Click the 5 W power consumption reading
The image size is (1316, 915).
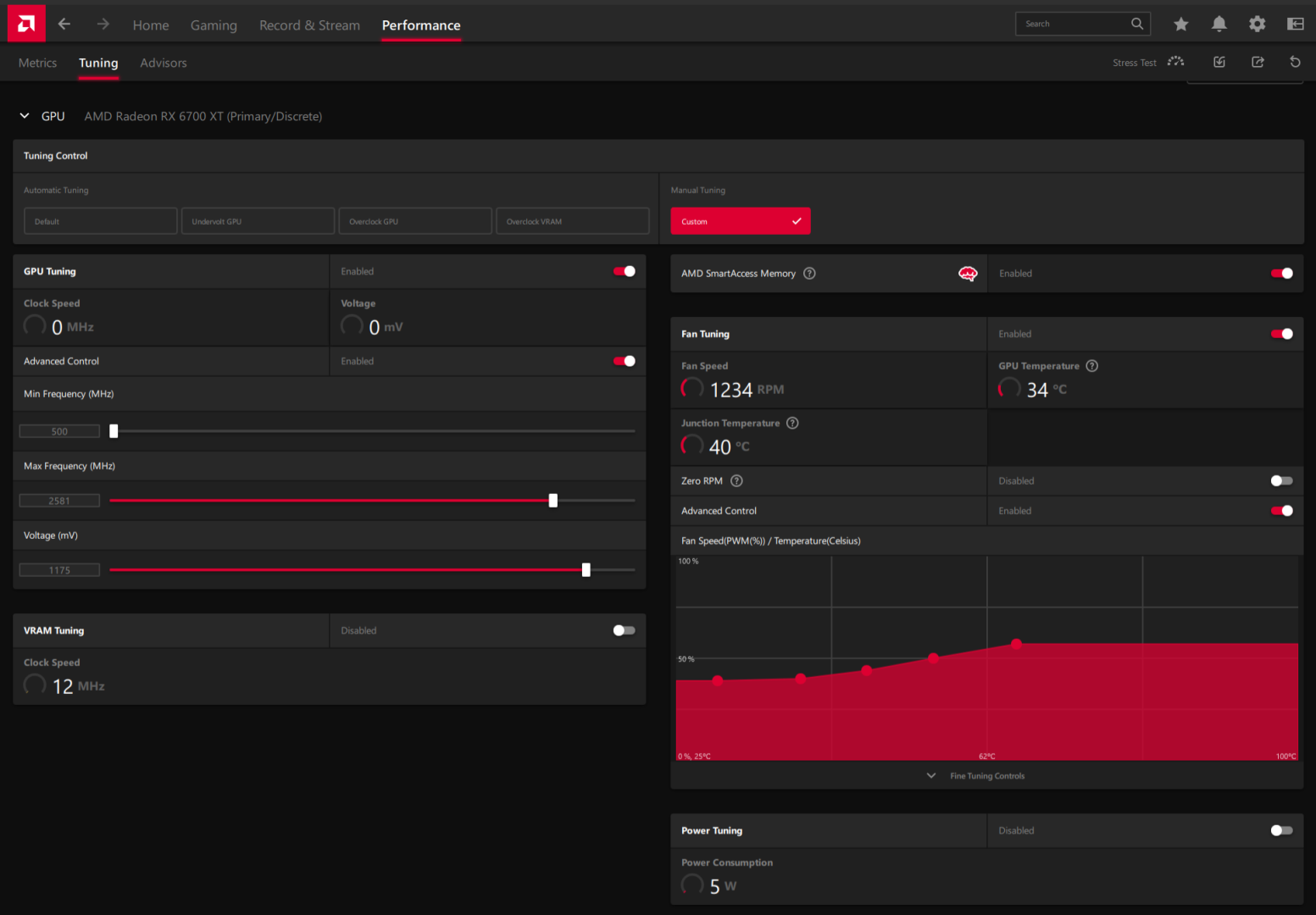(723, 886)
